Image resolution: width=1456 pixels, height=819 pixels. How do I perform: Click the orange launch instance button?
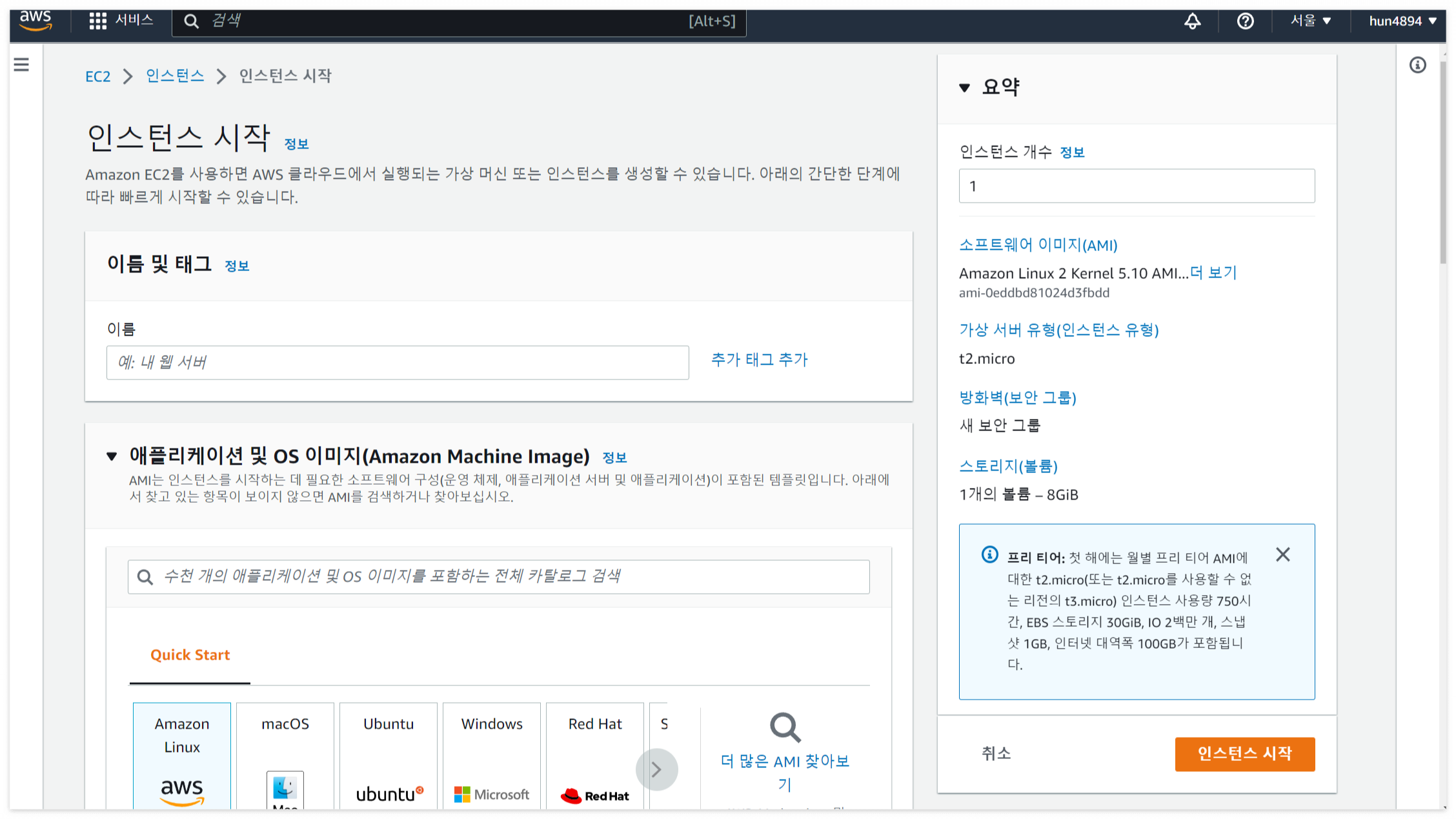(x=1244, y=754)
